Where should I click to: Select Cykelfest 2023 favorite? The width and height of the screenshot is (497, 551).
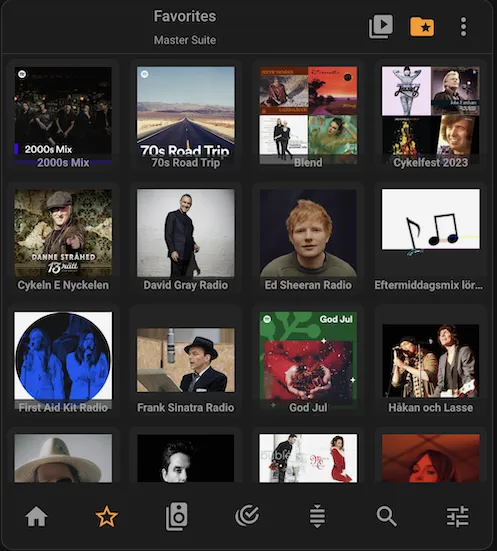(x=431, y=116)
